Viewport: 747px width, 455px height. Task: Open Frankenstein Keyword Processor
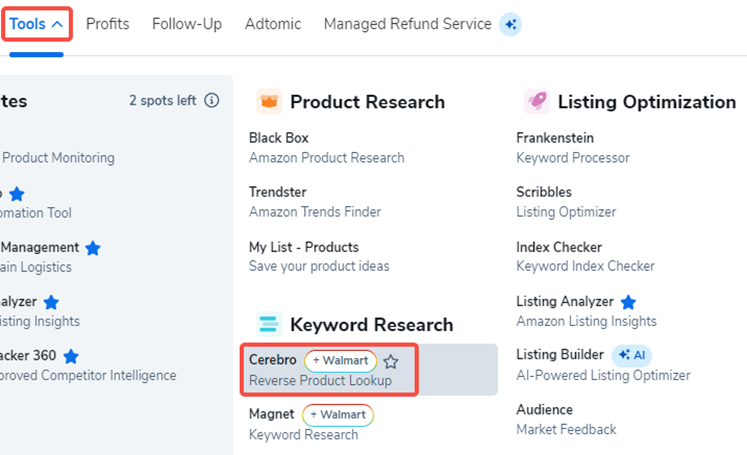pos(573,148)
